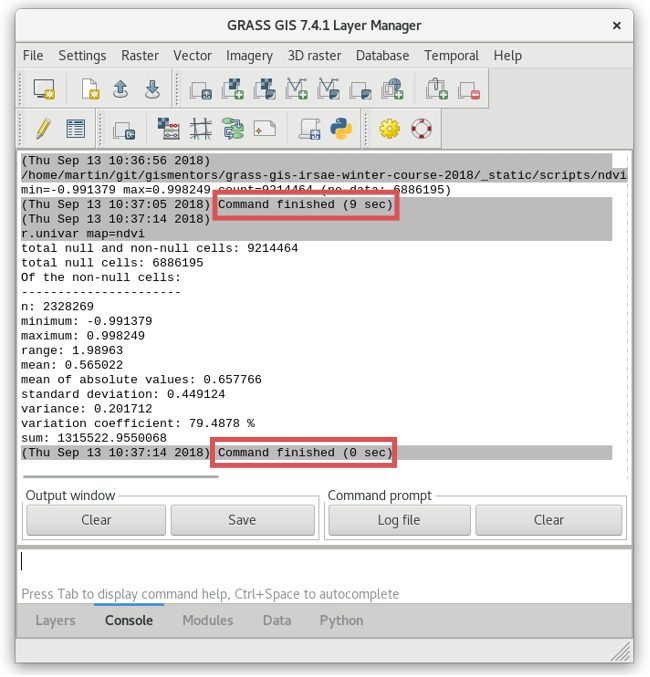The width and height of the screenshot is (650, 677).
Task: Open the Raster menu
Action: pos(140,56)
